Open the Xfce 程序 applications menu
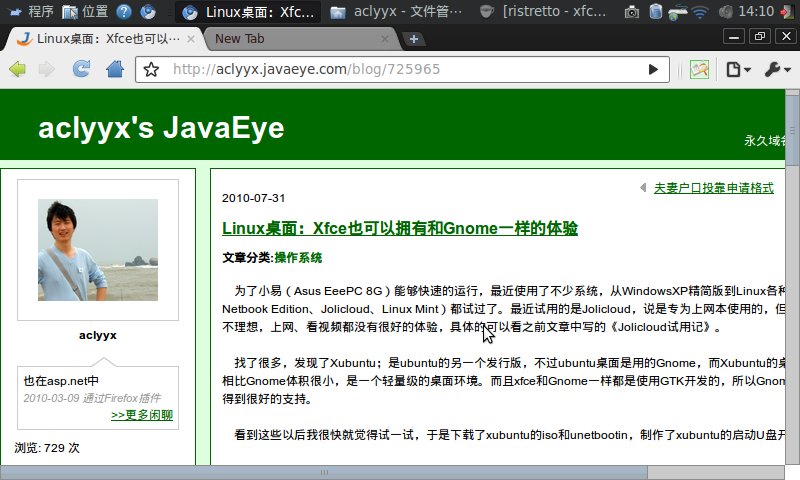The height and width of the screenshot is (480, 800). [x=31, y=11]
